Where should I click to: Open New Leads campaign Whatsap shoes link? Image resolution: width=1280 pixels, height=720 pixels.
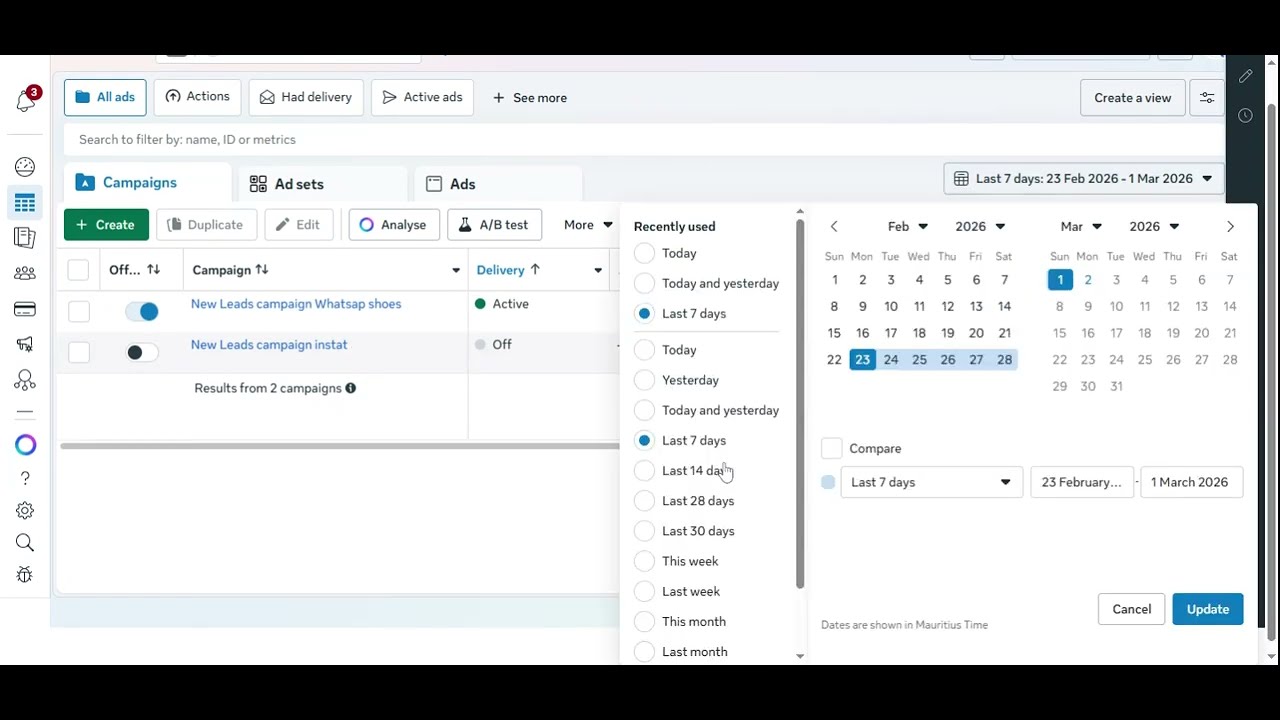(296, 304)
